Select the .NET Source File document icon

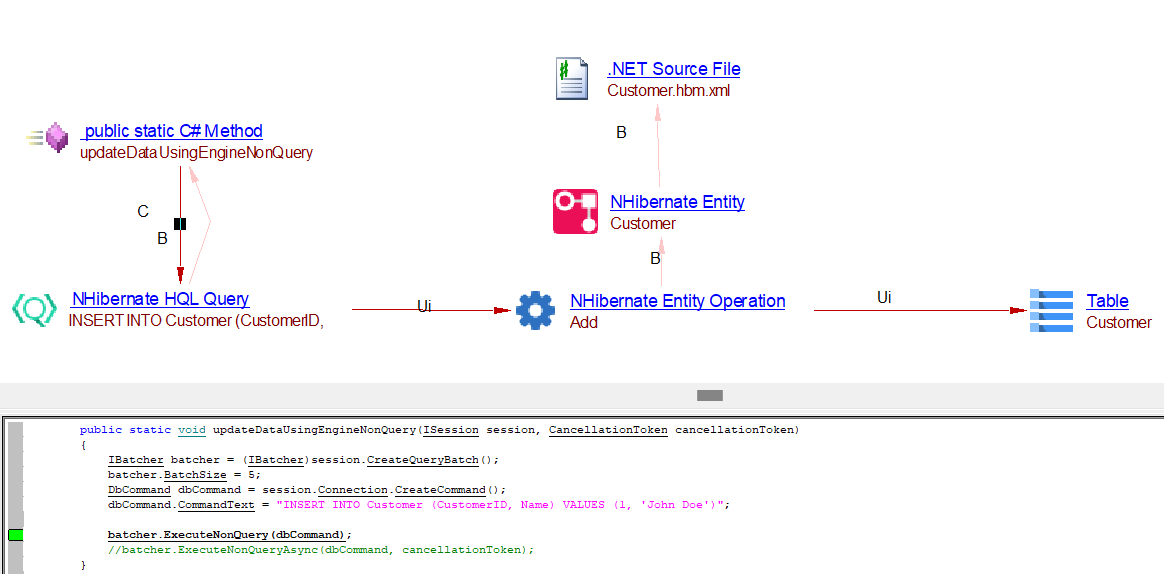tap(572, 79)
